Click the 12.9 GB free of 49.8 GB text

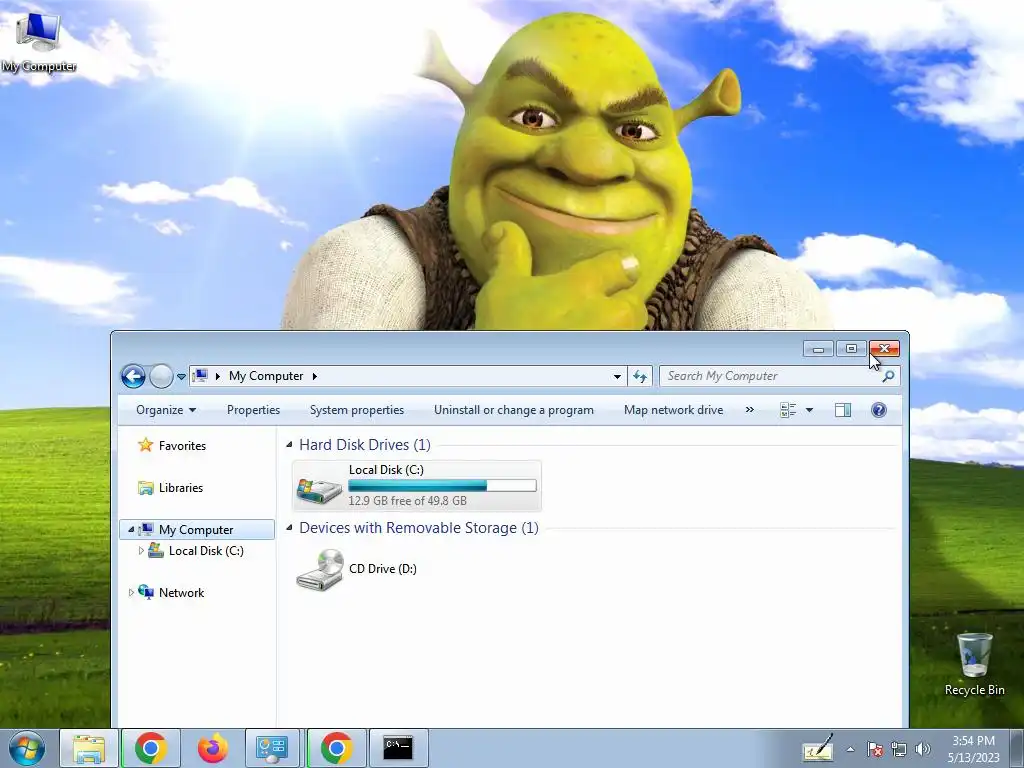pyautogui.click(x=408, y=501)
